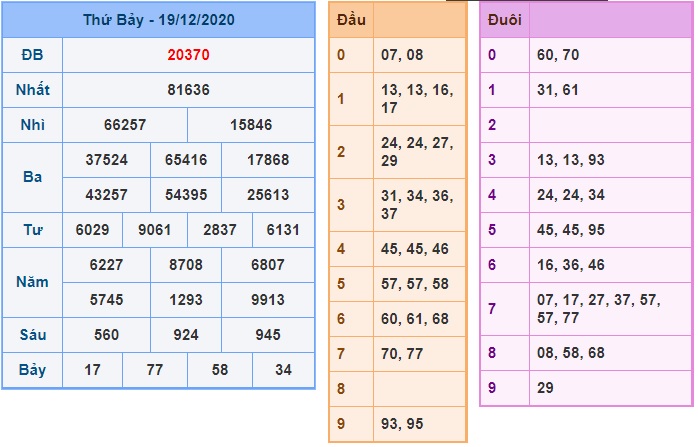Click "29" in the Đuôi table
This screenshot has height=447, width=698.
click(545, 388)
